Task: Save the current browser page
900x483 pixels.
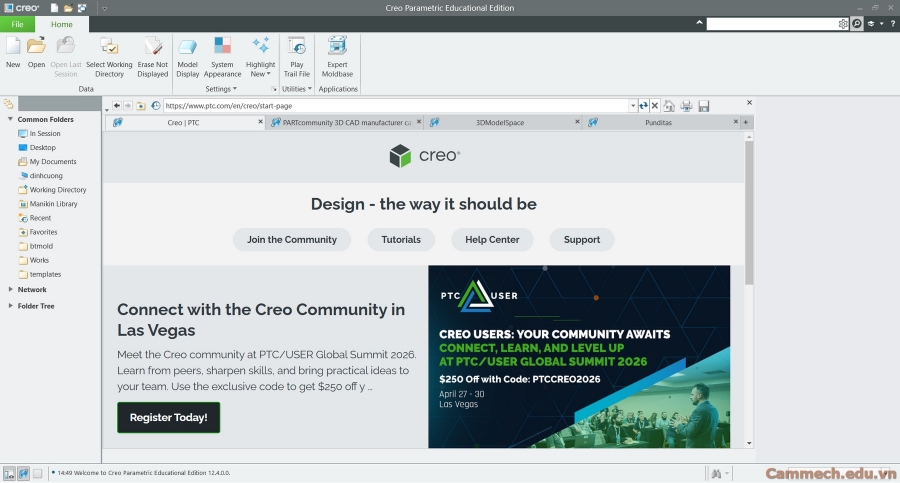Action: pos(704,106)
